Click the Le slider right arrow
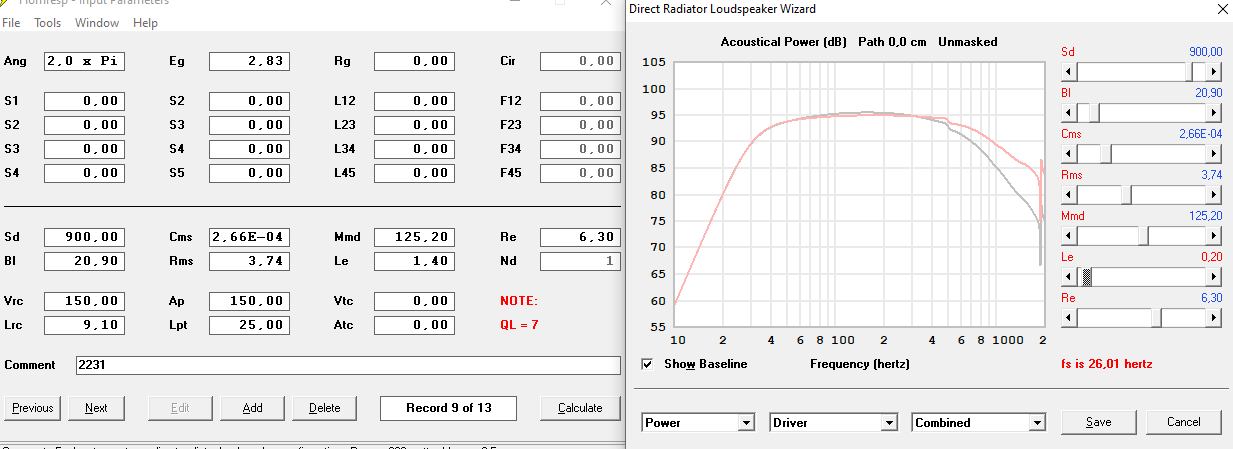 tap(1214, 277)
